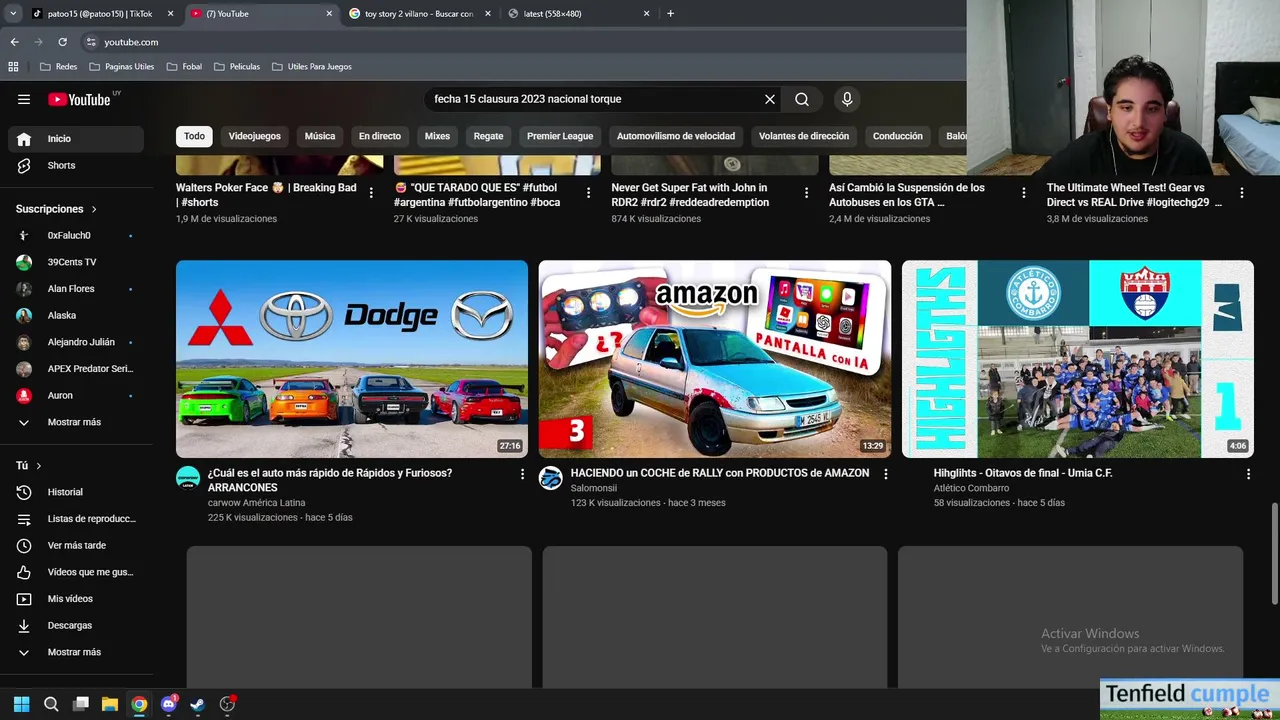Image resolution: width=1280 pixels, height=720 pixels.
Task: Expand Mostrar más under subscriptions
Action: (x=76, y=422)
